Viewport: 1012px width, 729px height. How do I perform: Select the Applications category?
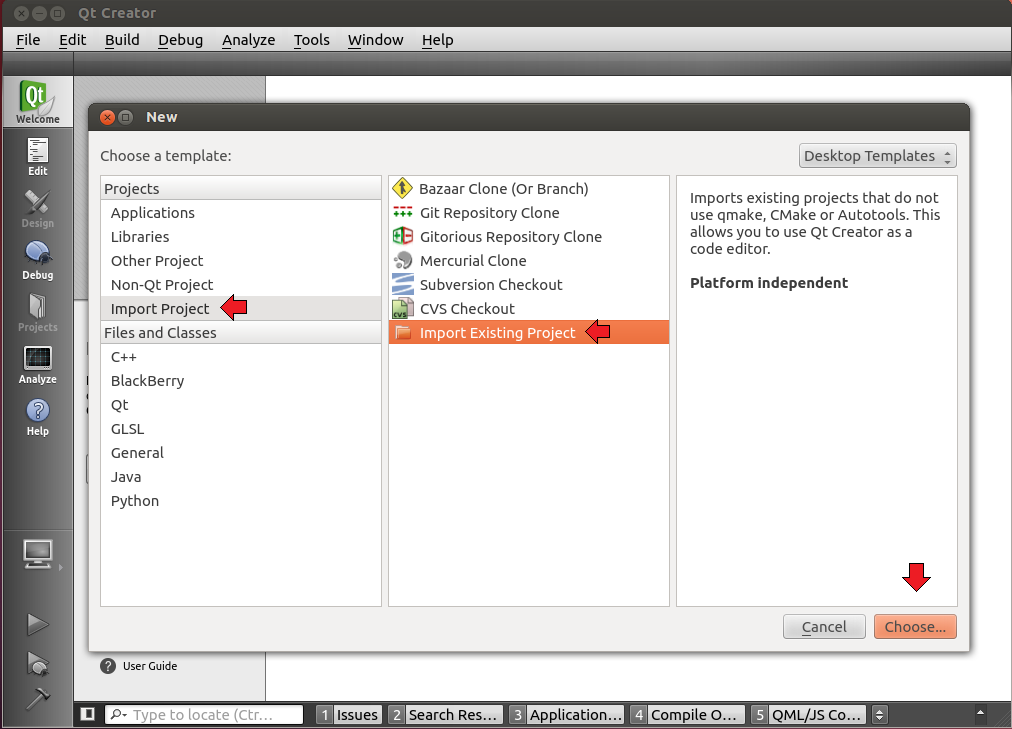pos(241,212)
